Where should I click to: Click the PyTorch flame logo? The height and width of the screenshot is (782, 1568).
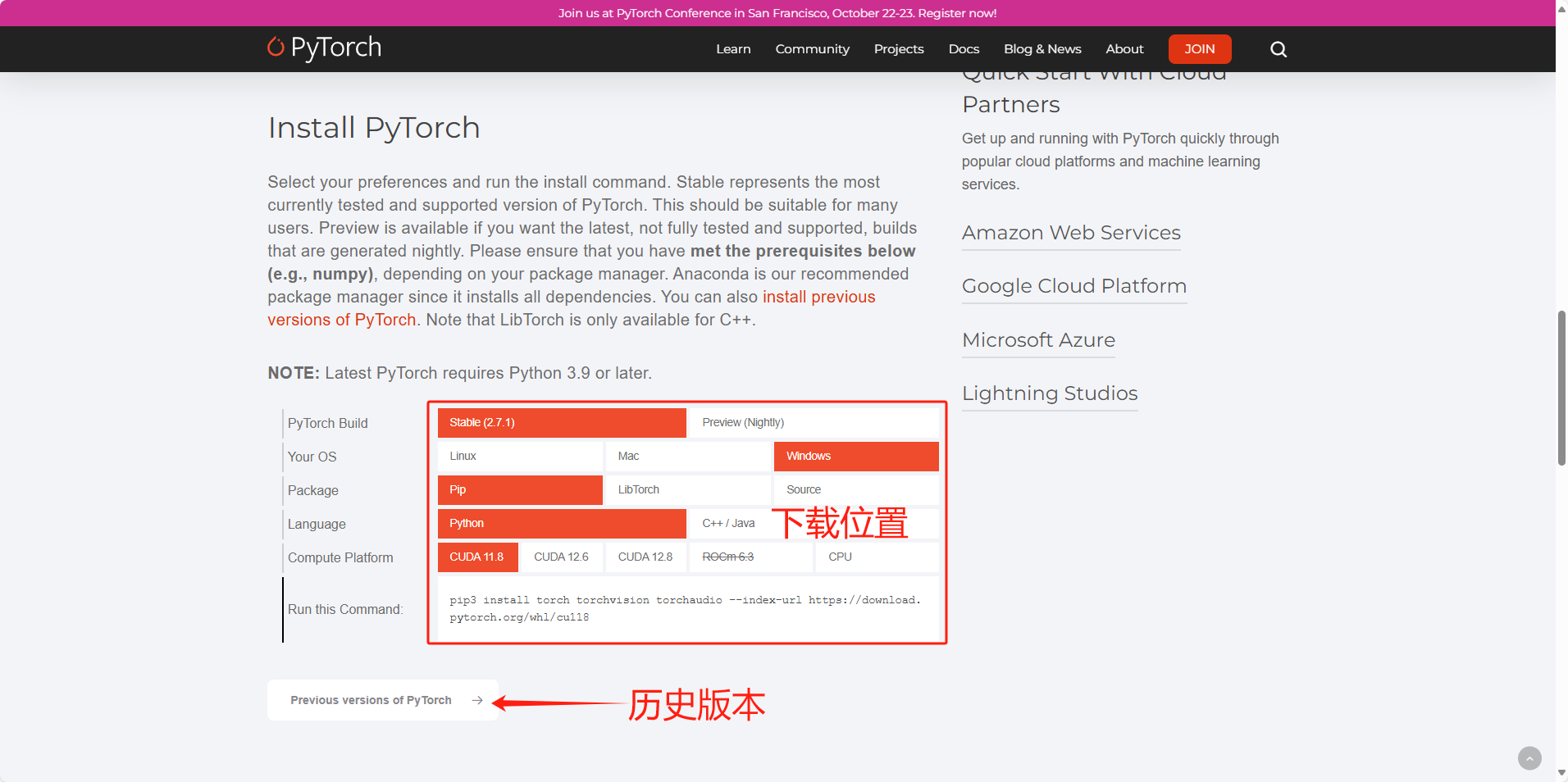coord(276,47)
